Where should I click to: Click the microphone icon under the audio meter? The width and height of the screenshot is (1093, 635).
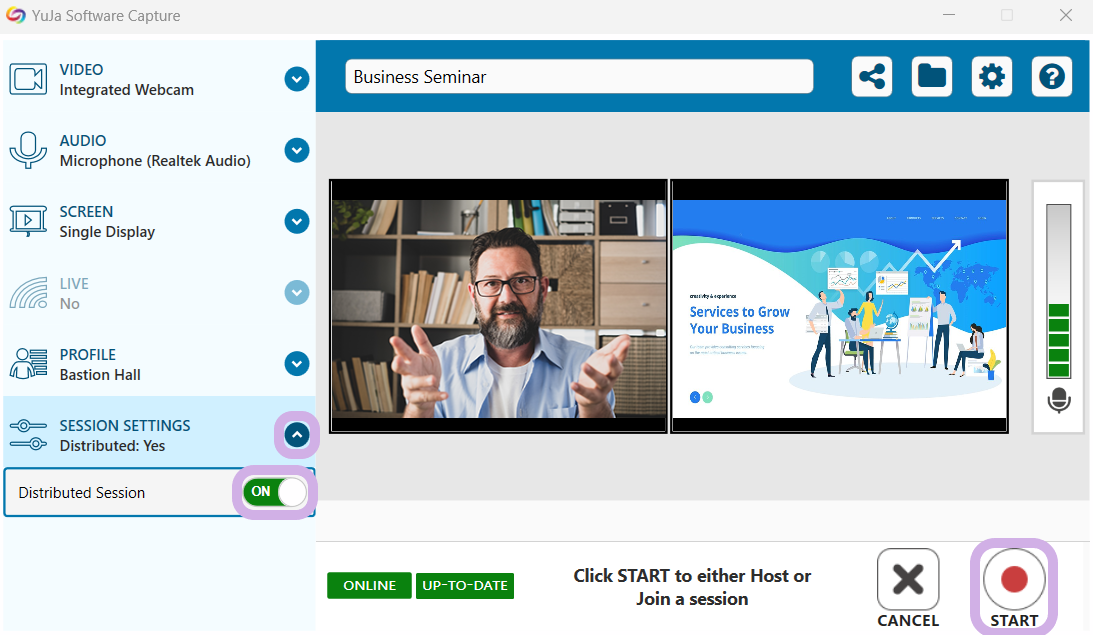tap(1059, 401)
